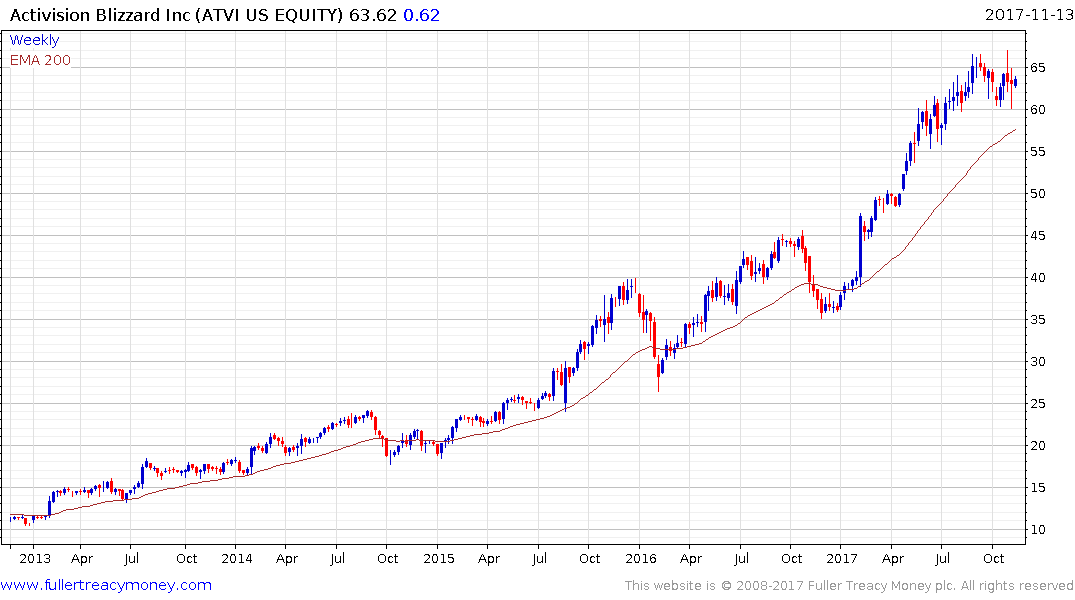Click the 65 price axis label
The image size is (1075, 600).
[x=1037, y=67]
